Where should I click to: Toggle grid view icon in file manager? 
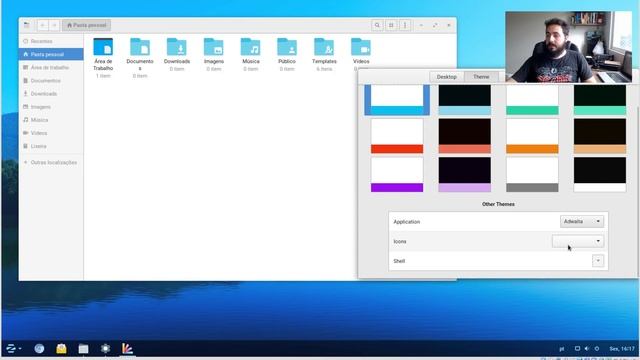391,25
